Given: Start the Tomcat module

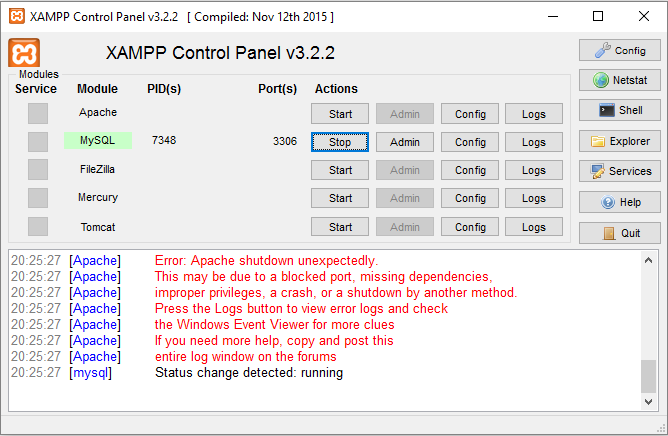Looking at the screenshot, I should 340,227.
